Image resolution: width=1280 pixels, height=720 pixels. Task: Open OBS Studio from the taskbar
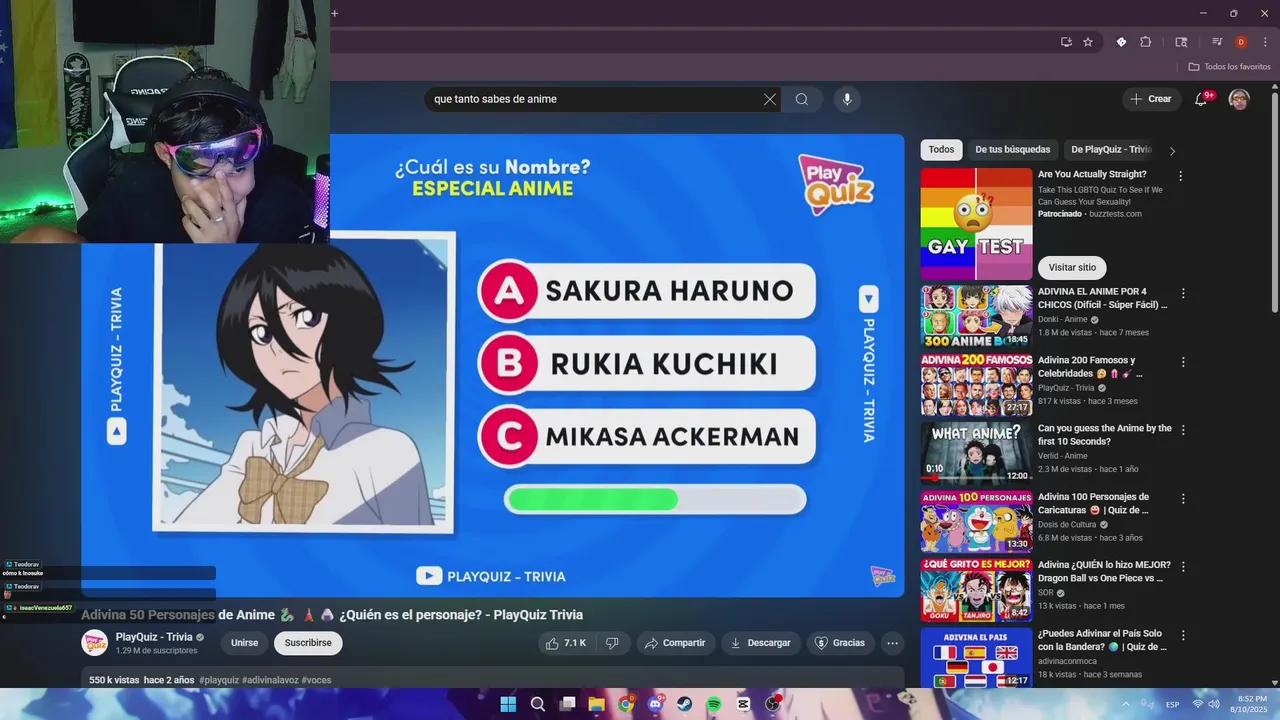772,704
